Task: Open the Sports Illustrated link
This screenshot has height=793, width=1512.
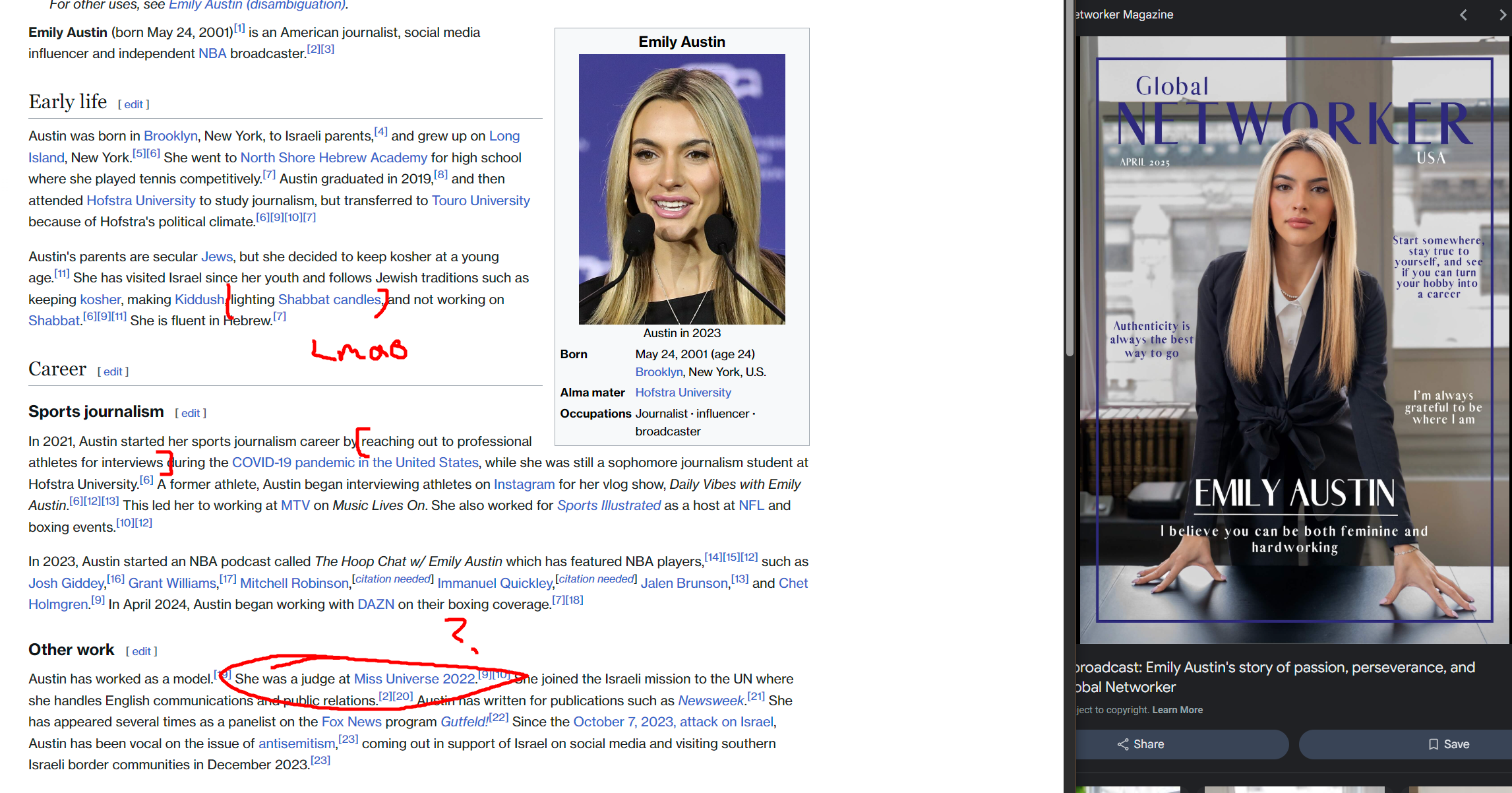Action: 609,505
